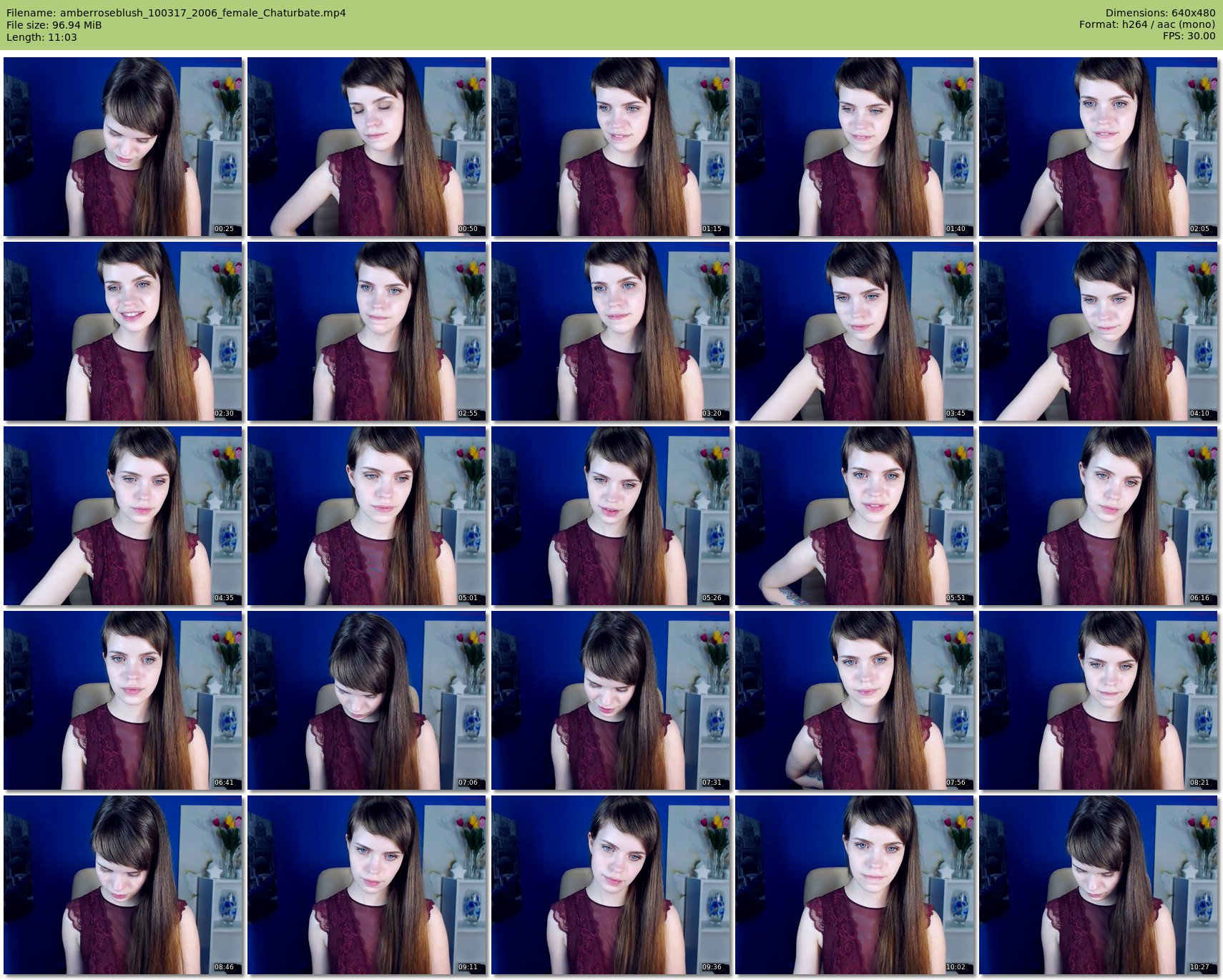This screenshot has width=1223, height=980.
Task: Select the thumbnail stamped 06:16
Action: (x=1099, y=516)
